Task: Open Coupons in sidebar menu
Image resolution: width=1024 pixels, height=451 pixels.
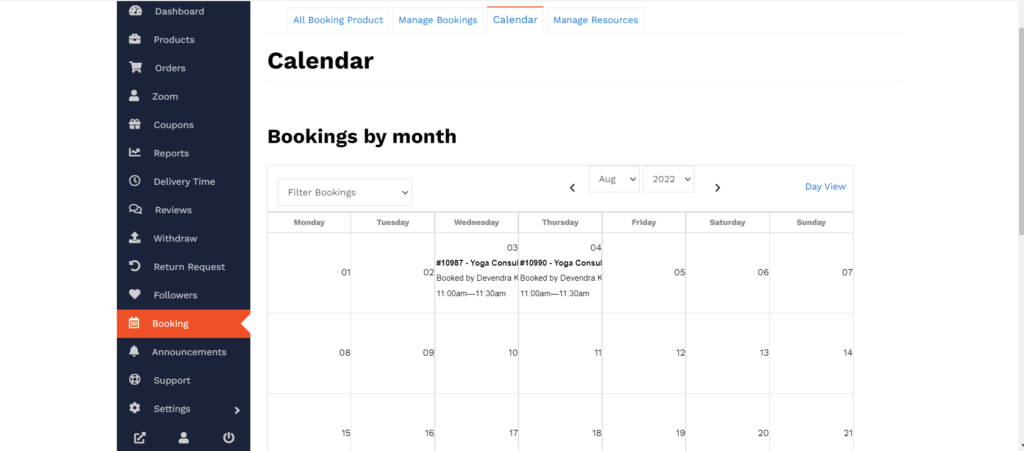Action: [173, 125]
